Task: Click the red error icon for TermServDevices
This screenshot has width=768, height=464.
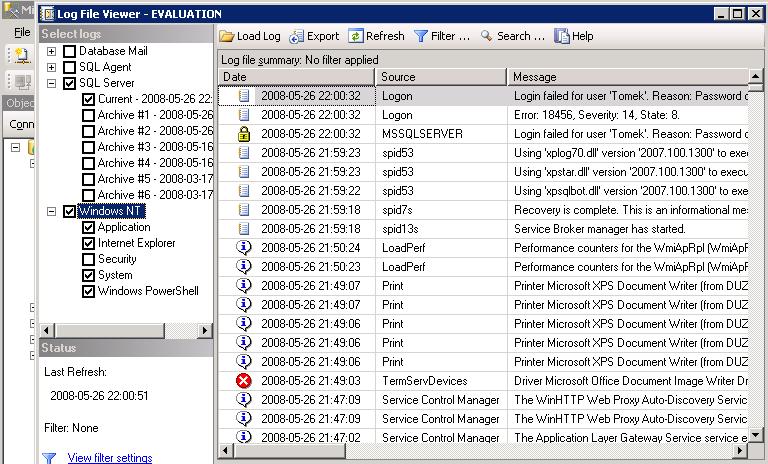Action: point(243,381)
